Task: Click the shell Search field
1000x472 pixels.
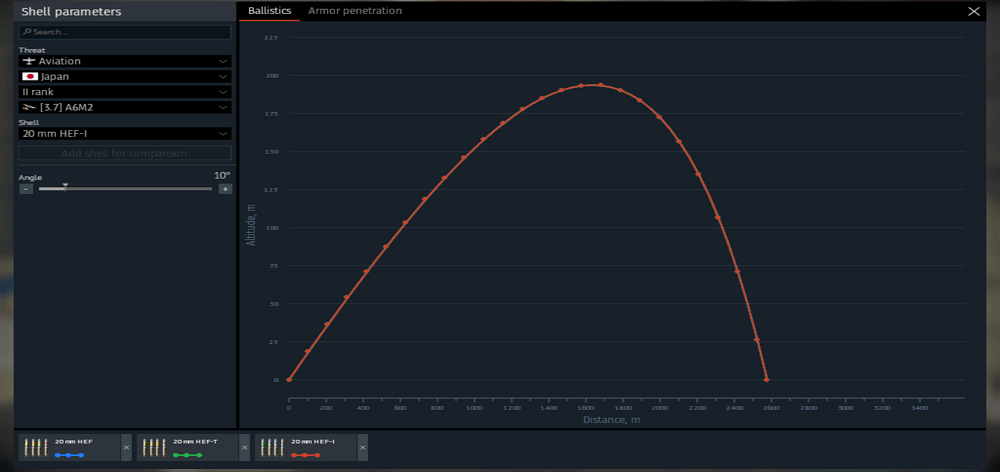Action: point(125,32)
